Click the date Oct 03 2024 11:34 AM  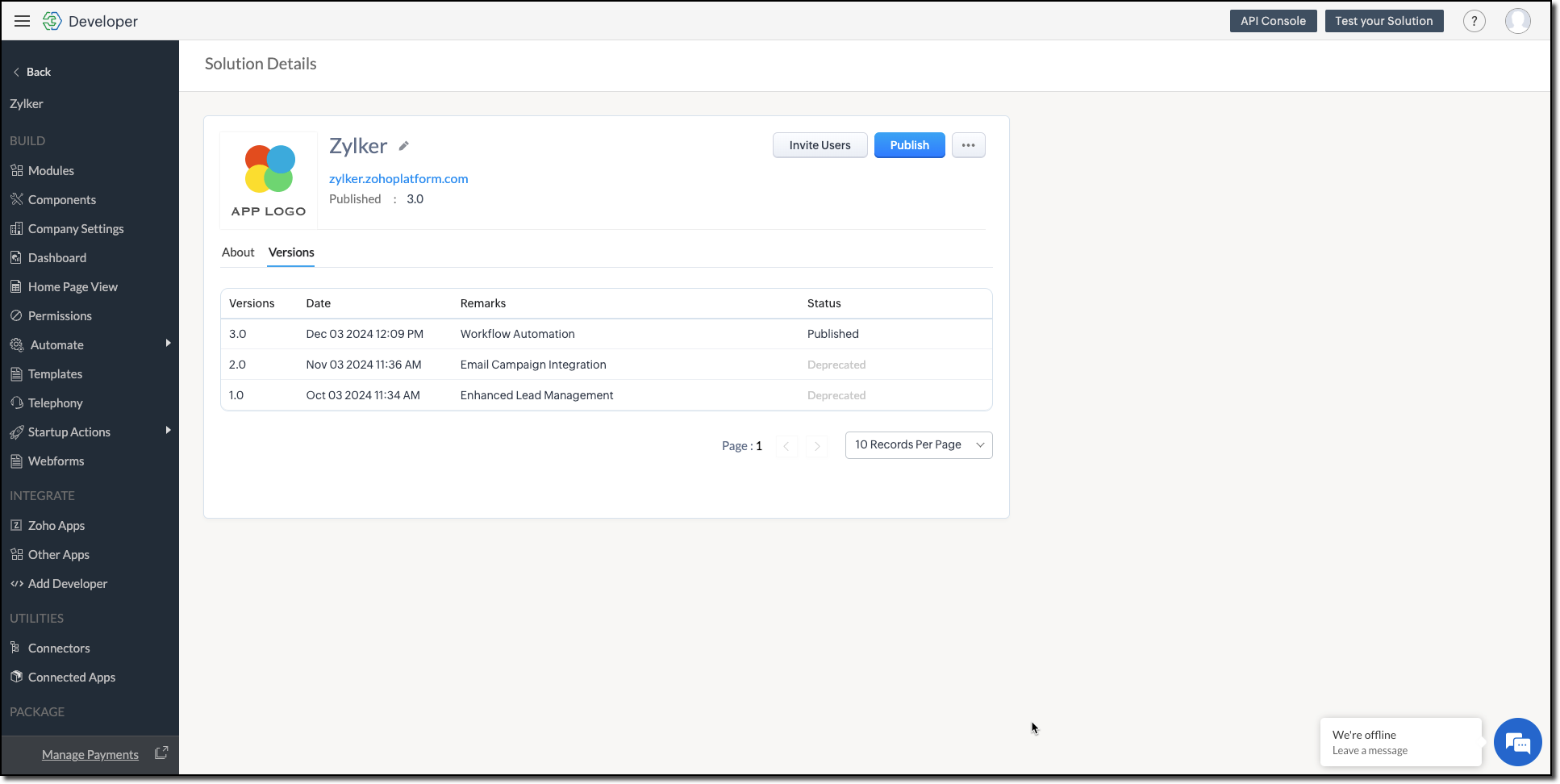363,395
